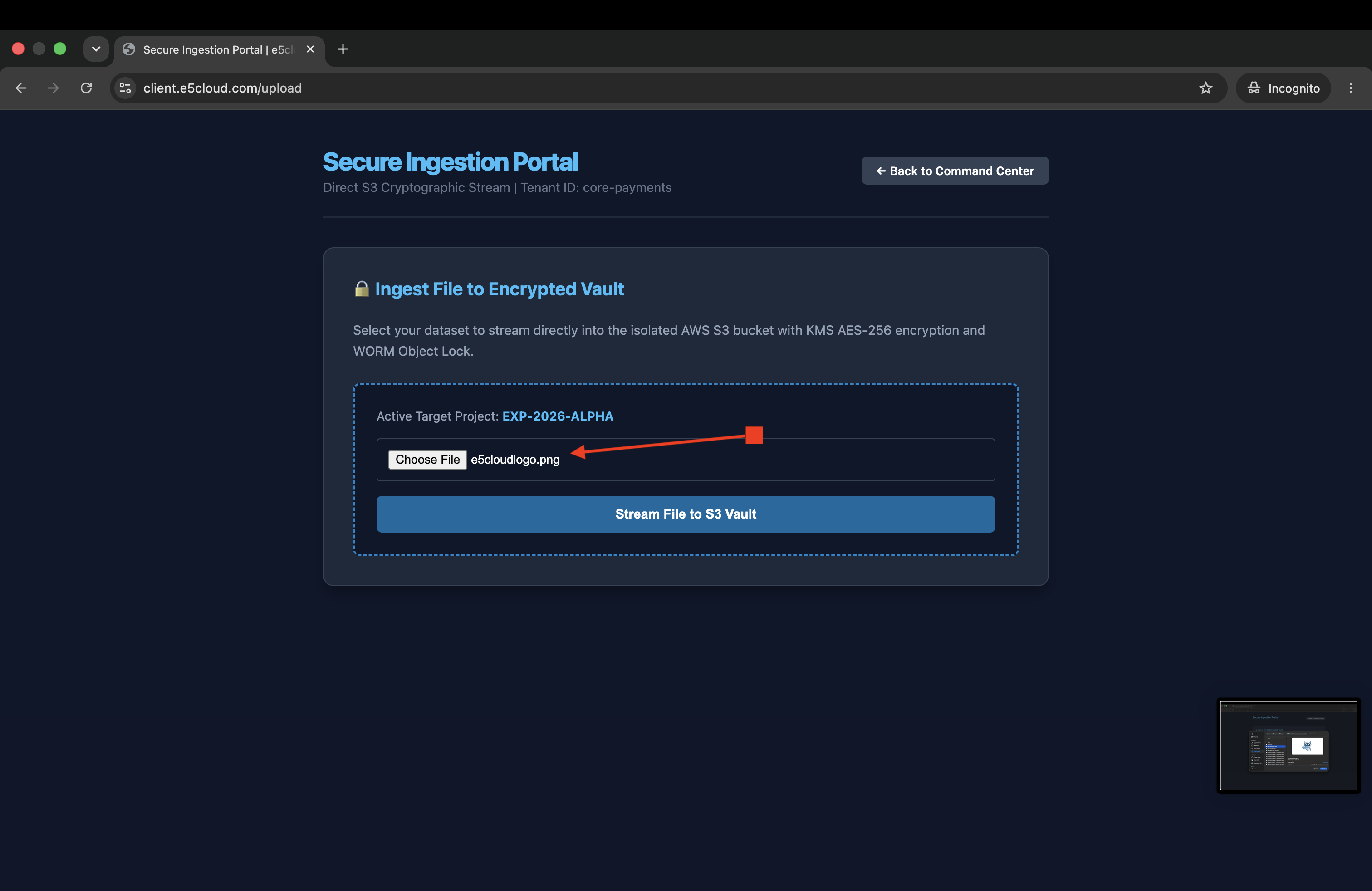Click the green macOS fullscreen button

[60, 49]
